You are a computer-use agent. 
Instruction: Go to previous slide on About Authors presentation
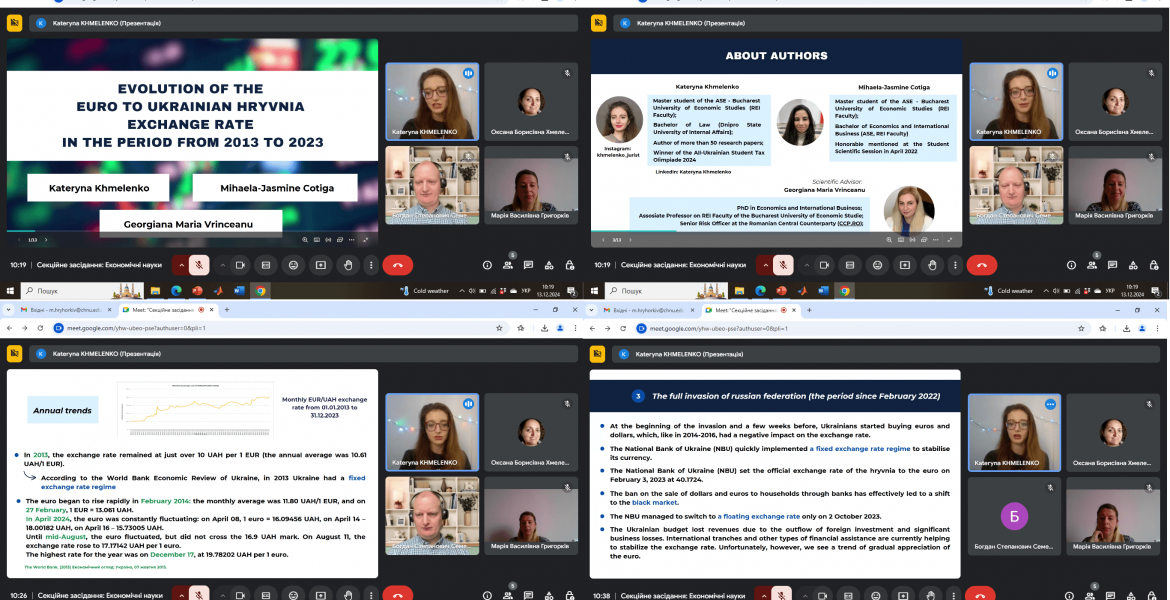(604, 240)
